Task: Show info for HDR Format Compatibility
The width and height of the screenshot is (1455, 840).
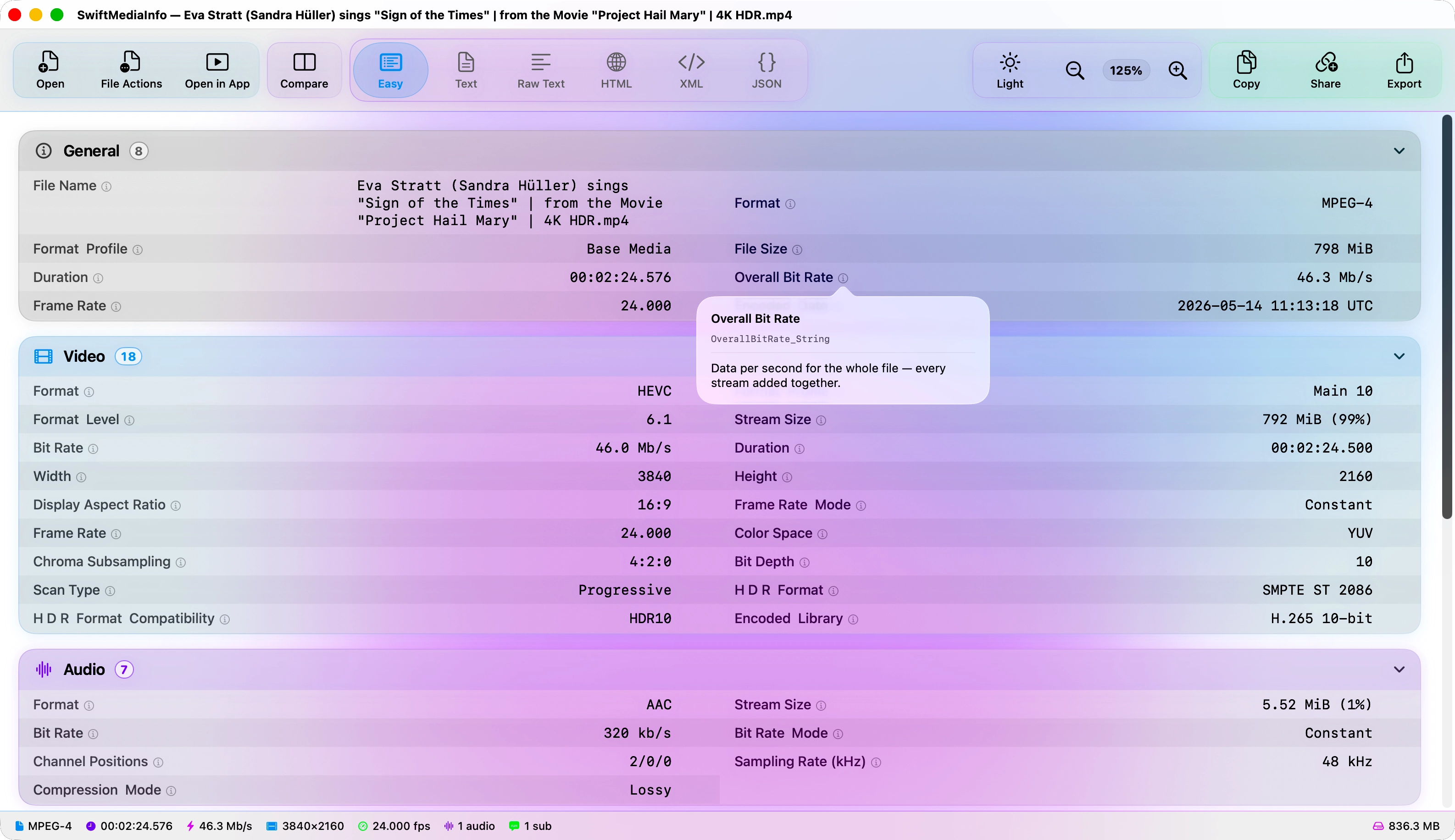Action: 224,619
